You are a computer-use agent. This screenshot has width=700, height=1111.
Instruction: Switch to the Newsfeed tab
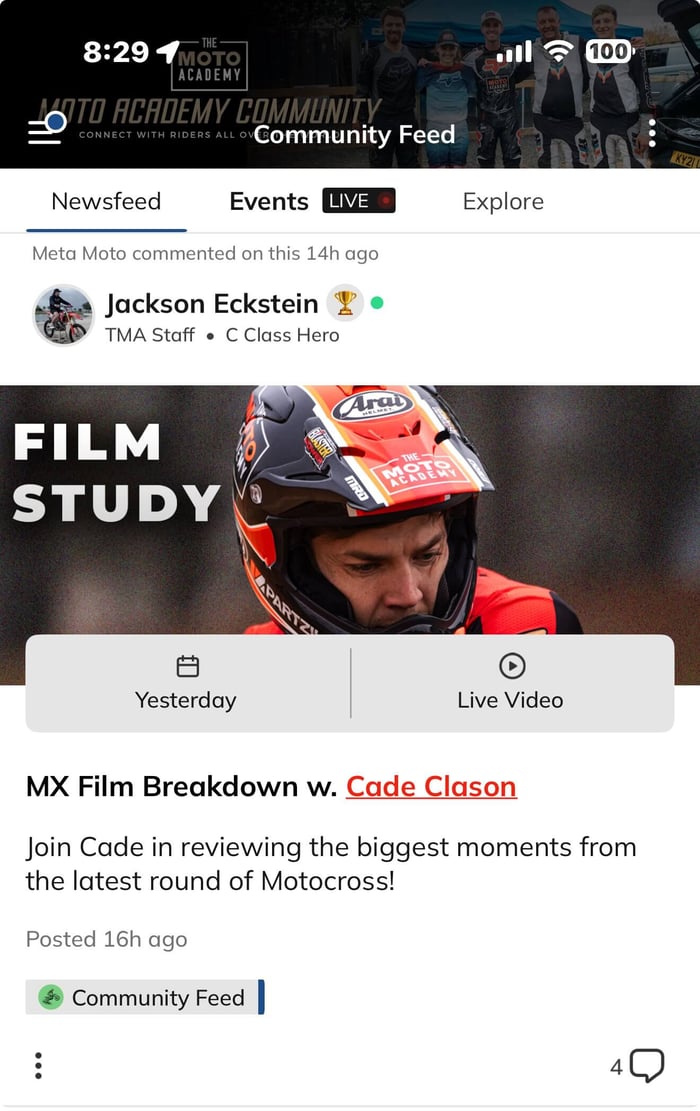(106, 201)
